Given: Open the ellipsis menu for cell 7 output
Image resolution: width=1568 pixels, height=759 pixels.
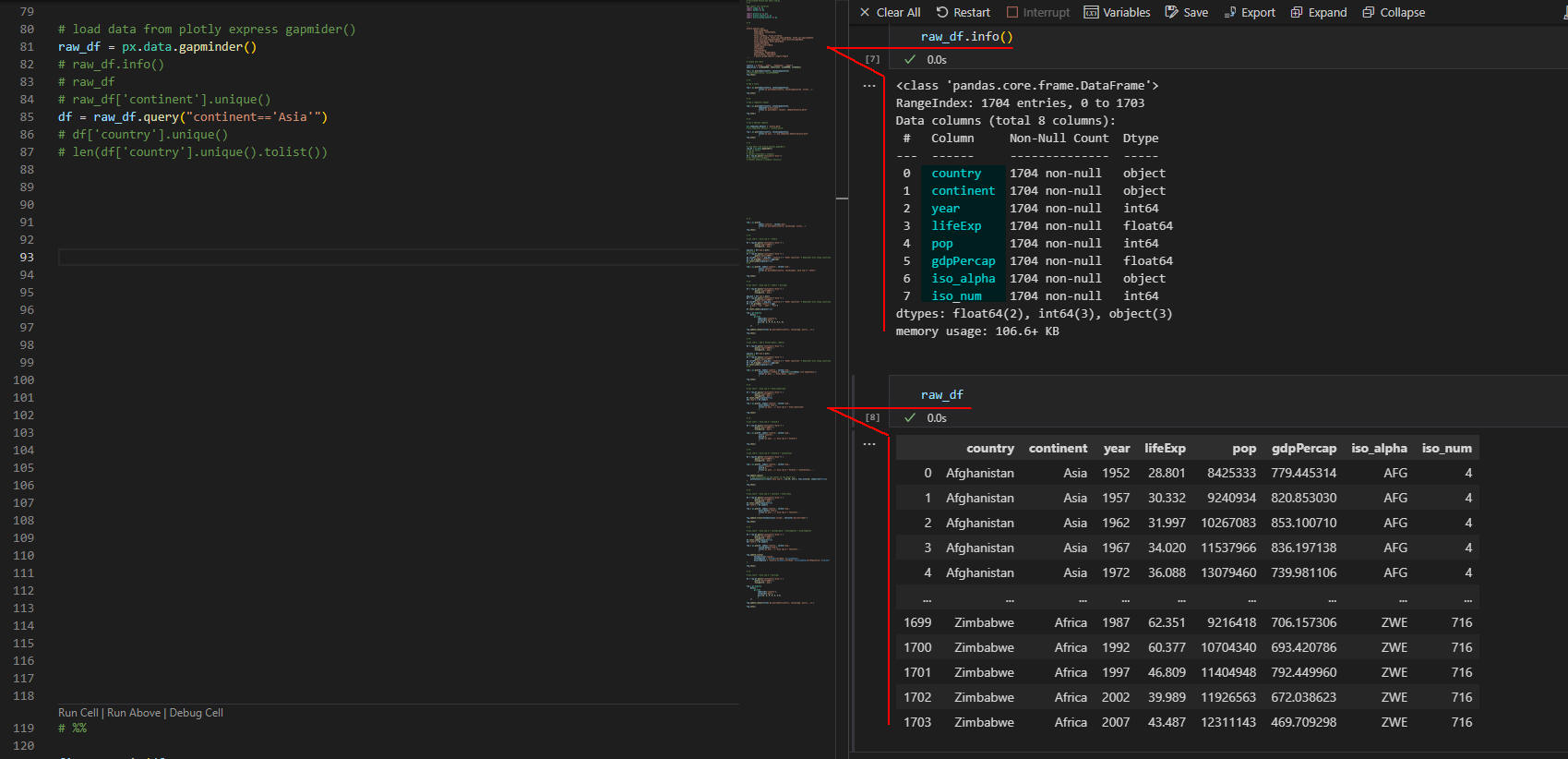Looking at the screenshot, I should (868, 85).
